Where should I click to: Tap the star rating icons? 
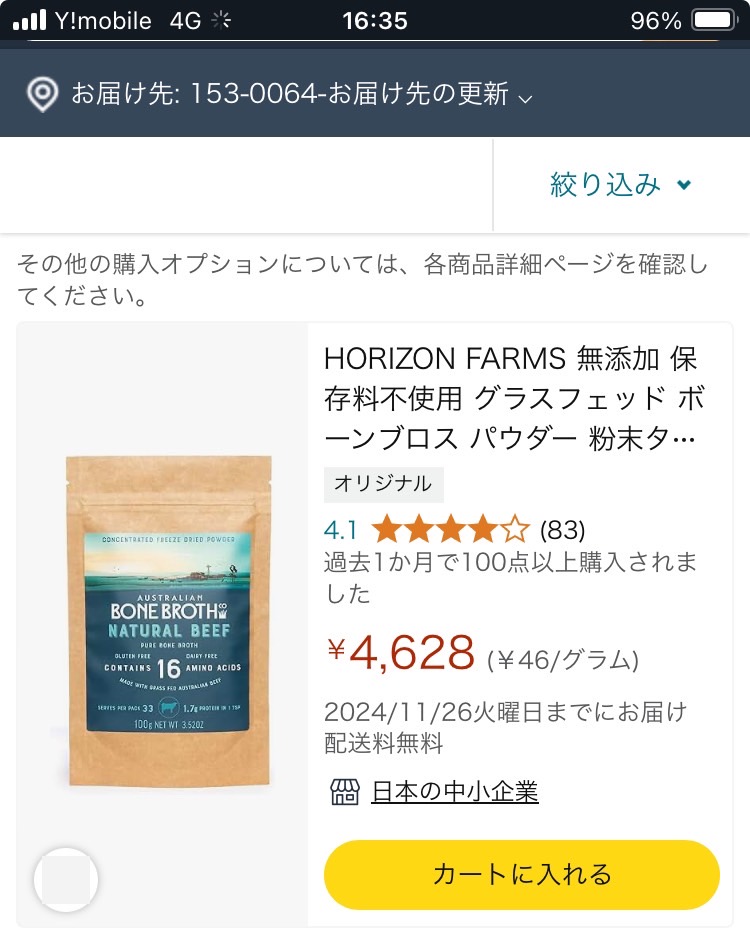tap(451, 530)
